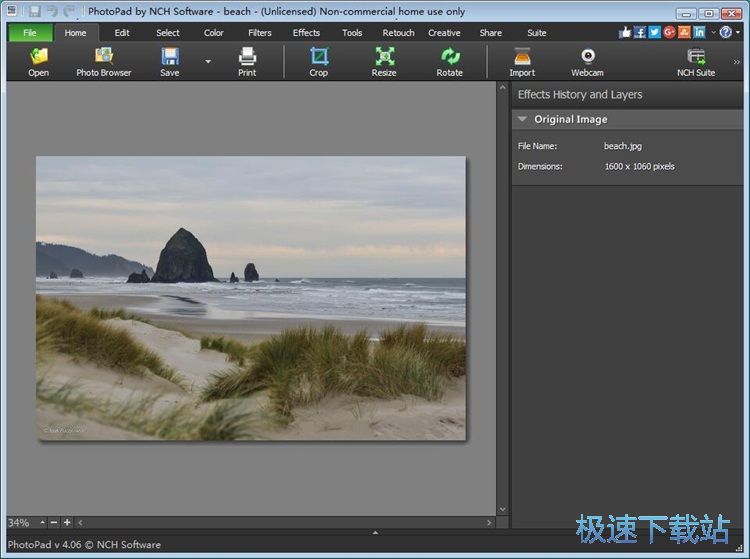Click the beach photo on the canvas
The width and height of the screenshot is (750, 559).
pyautogui.click(x=251, y=298)
